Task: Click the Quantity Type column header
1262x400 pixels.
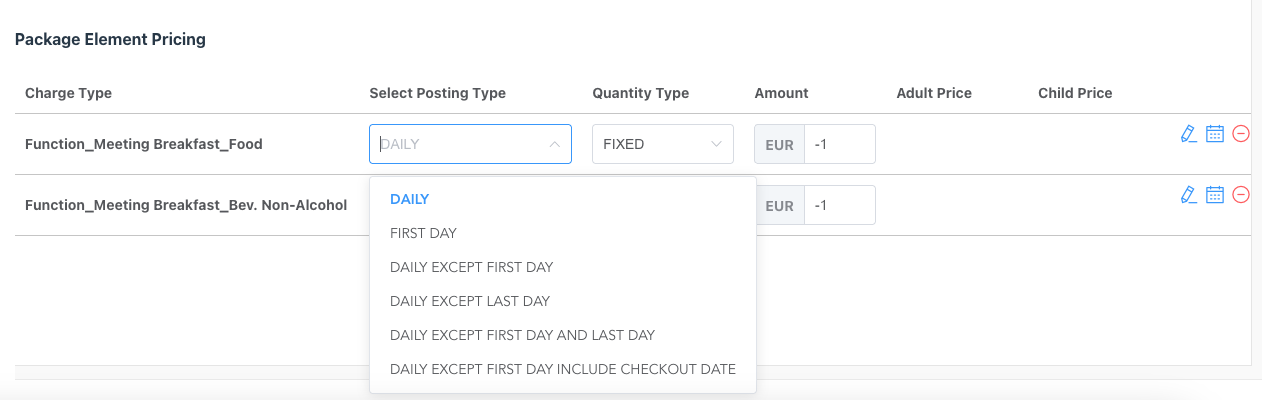Action: pyautogui.click(x=640, y=93)
